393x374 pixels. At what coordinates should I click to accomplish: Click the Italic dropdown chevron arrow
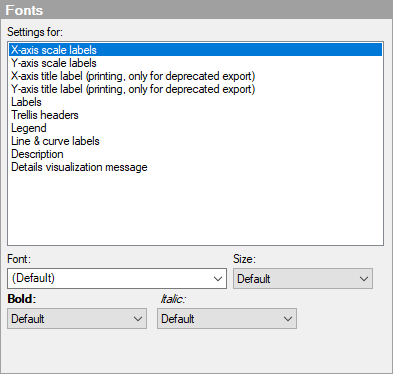tap(288, 319)
